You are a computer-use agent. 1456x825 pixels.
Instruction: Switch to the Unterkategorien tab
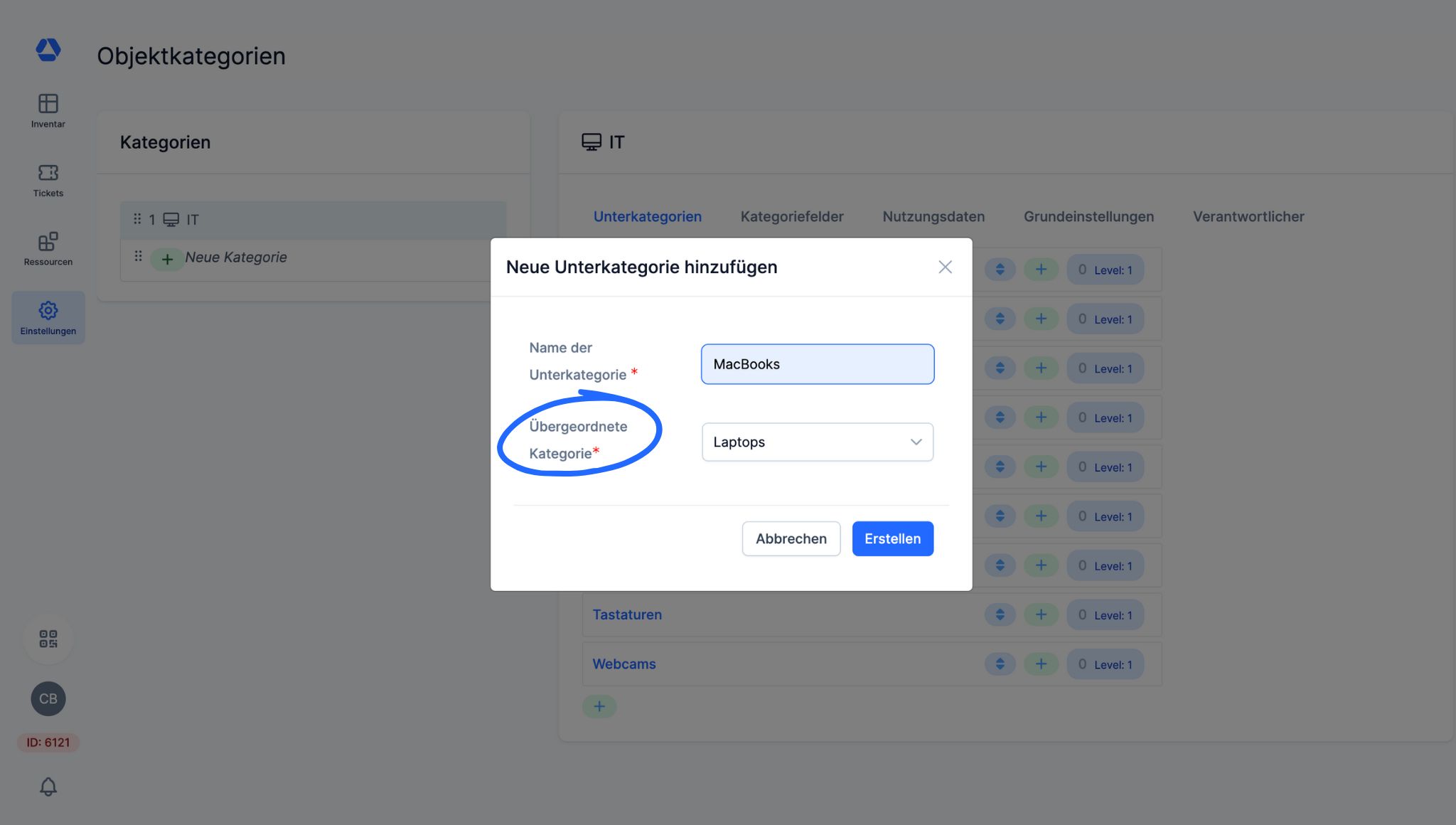point(648,216)
